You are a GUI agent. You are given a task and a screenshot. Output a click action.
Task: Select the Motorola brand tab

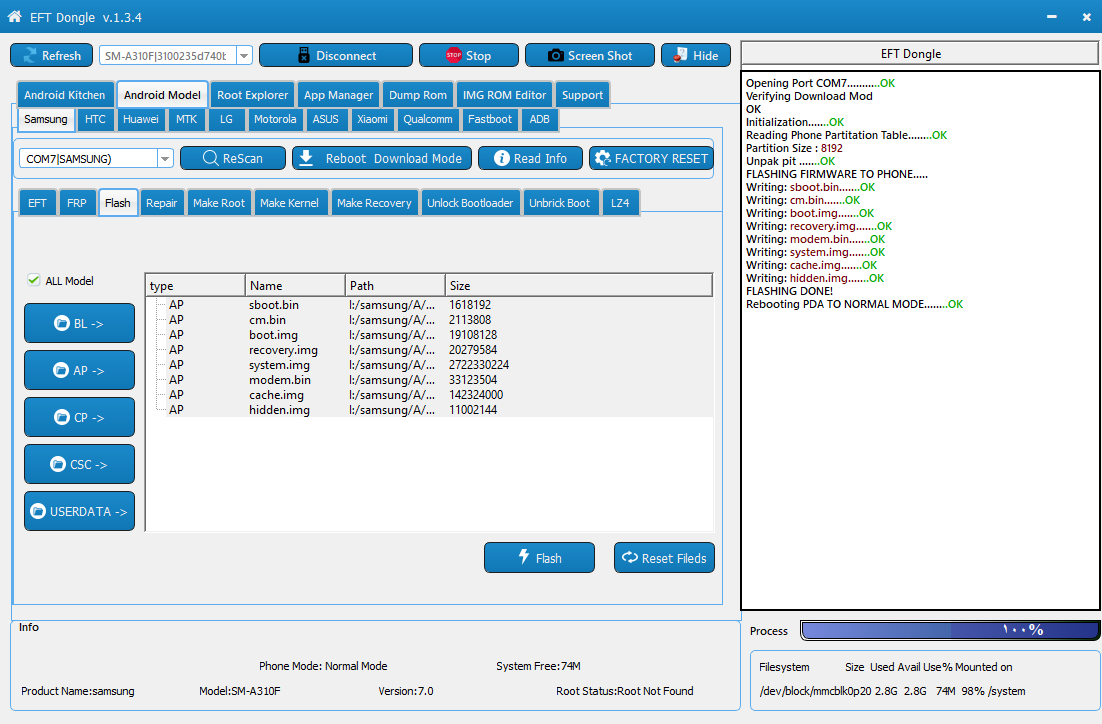(x=275, y=119)
